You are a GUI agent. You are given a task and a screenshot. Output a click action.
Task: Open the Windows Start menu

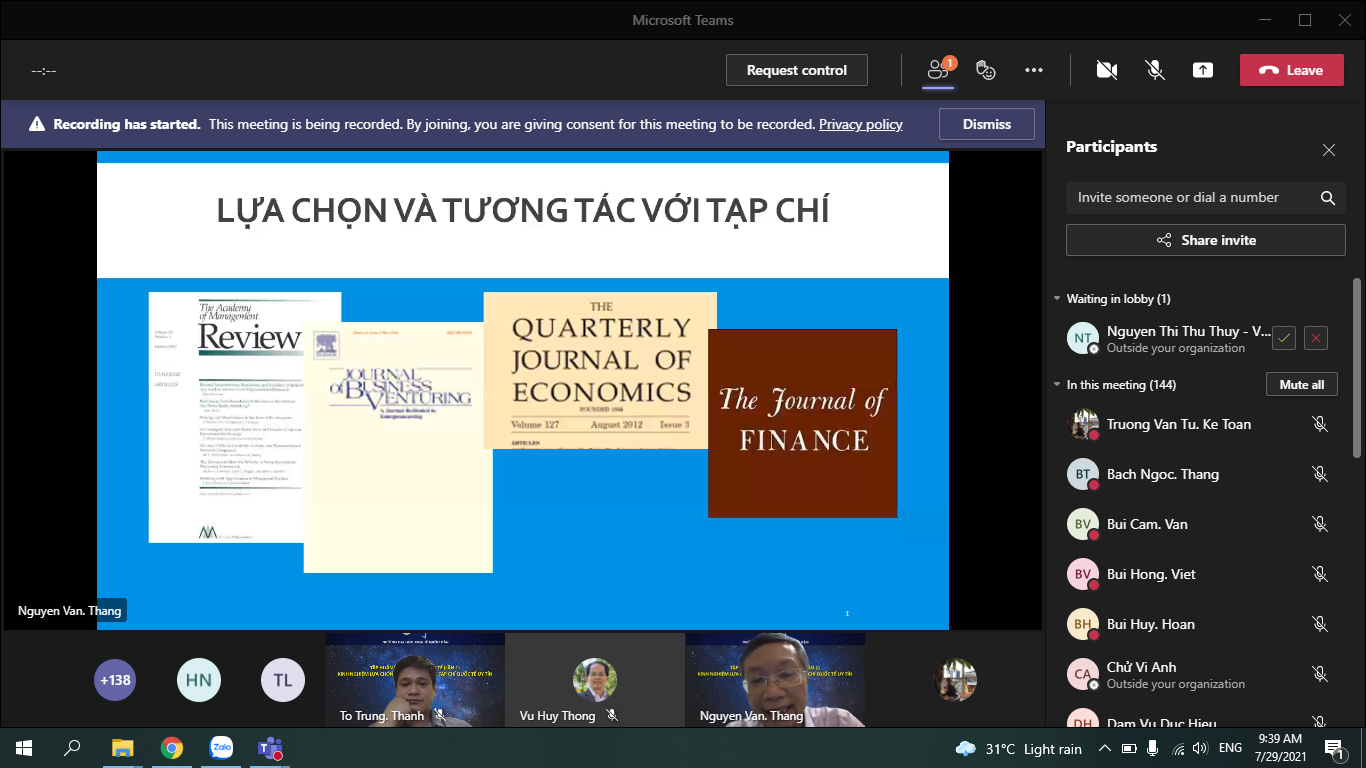[x=24, y=748]
